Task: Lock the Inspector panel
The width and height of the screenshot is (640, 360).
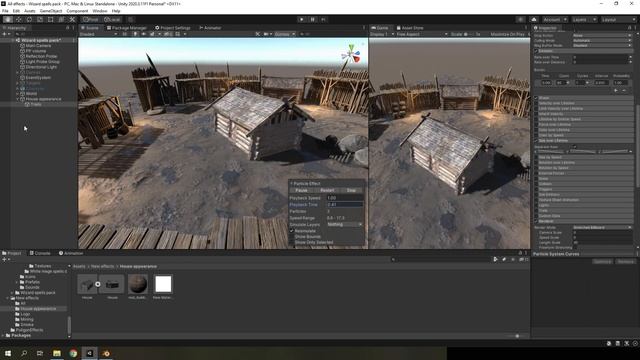Action: point(629,28)
